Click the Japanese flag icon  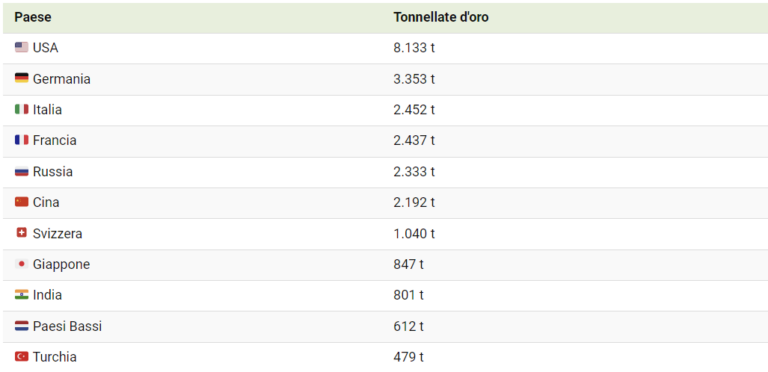pos(22,264)
